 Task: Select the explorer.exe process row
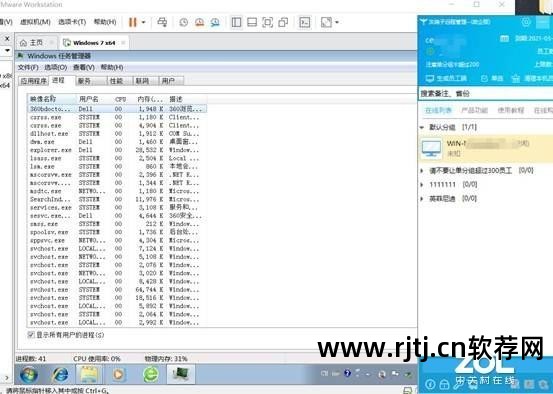tap(117, 150)
